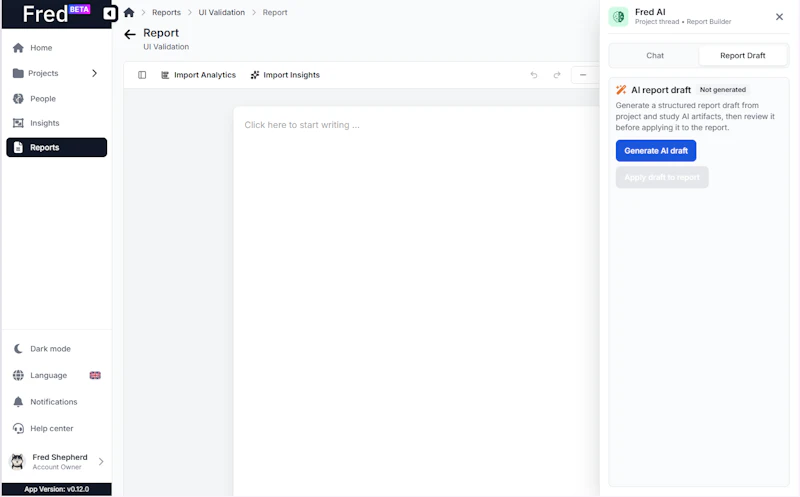The width and height of the screenshot is (800, 497).
Task: Open Home label in the sidebar
Action: [x=41, y=47]
